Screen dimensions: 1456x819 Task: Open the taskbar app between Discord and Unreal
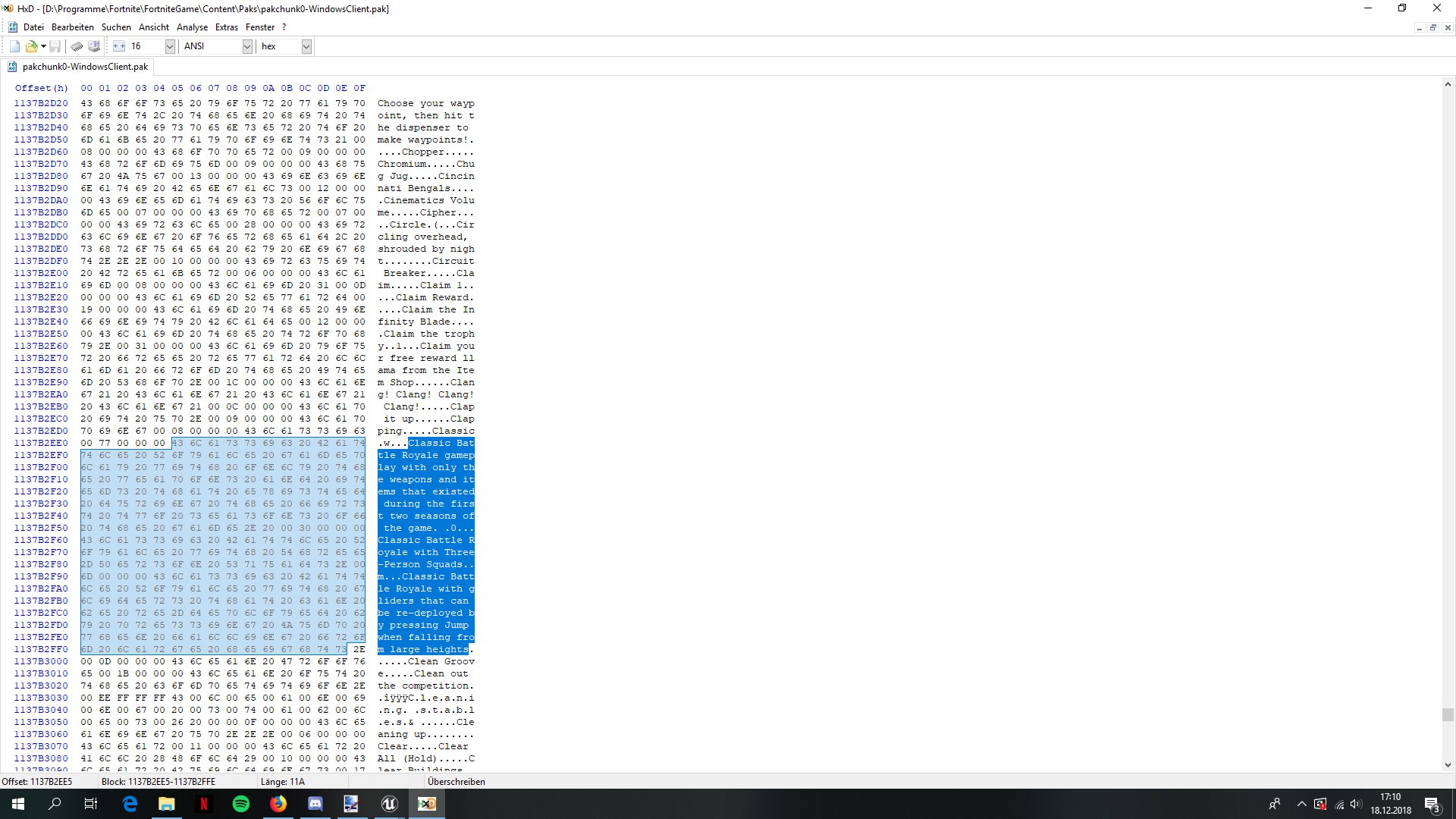tap(352, 804)
